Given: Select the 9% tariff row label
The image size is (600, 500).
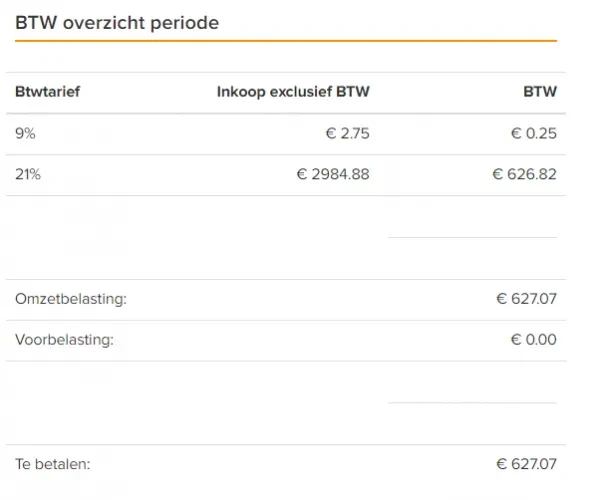Looking at the screenshot, I should pos(25,134).
